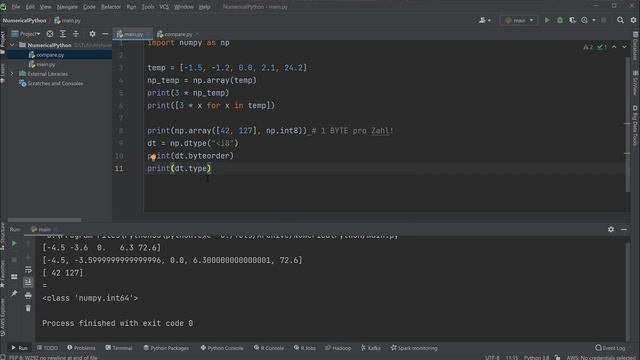
Task: Toggle soft-wrap icon in Run panel
Action: pyautogui.click(x=28, y=269)
